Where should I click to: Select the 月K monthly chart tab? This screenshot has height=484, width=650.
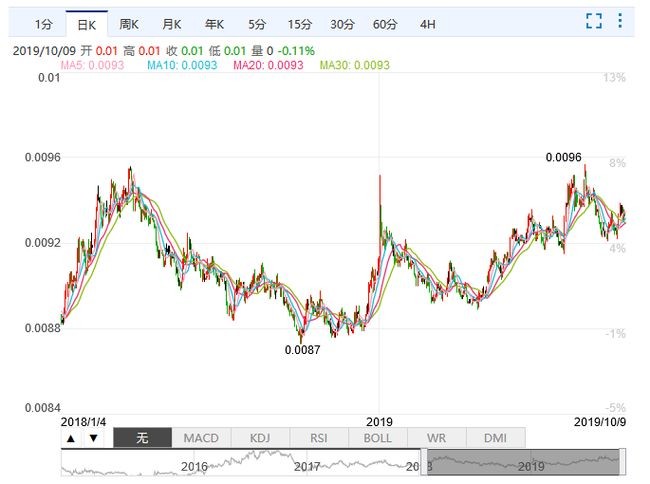coord(172,23)
